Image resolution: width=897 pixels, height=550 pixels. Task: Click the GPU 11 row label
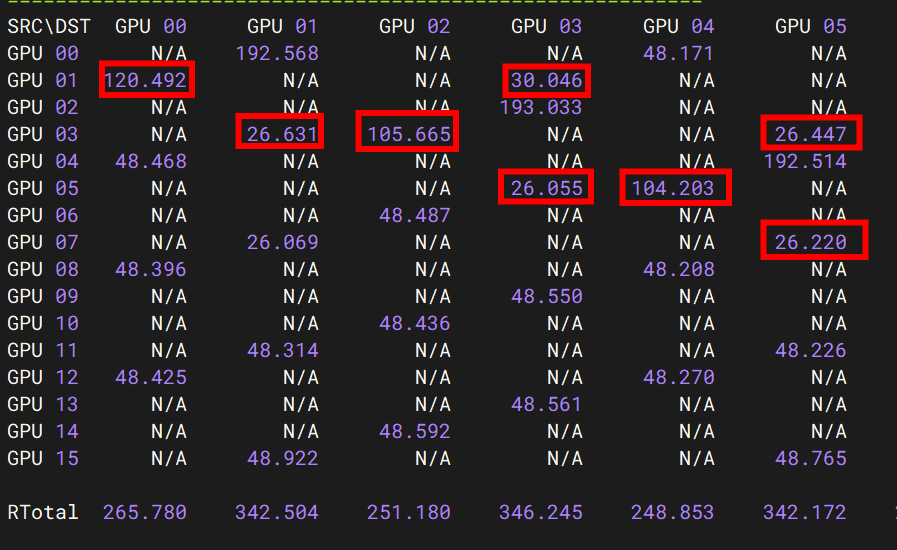(x=43, y=350)
